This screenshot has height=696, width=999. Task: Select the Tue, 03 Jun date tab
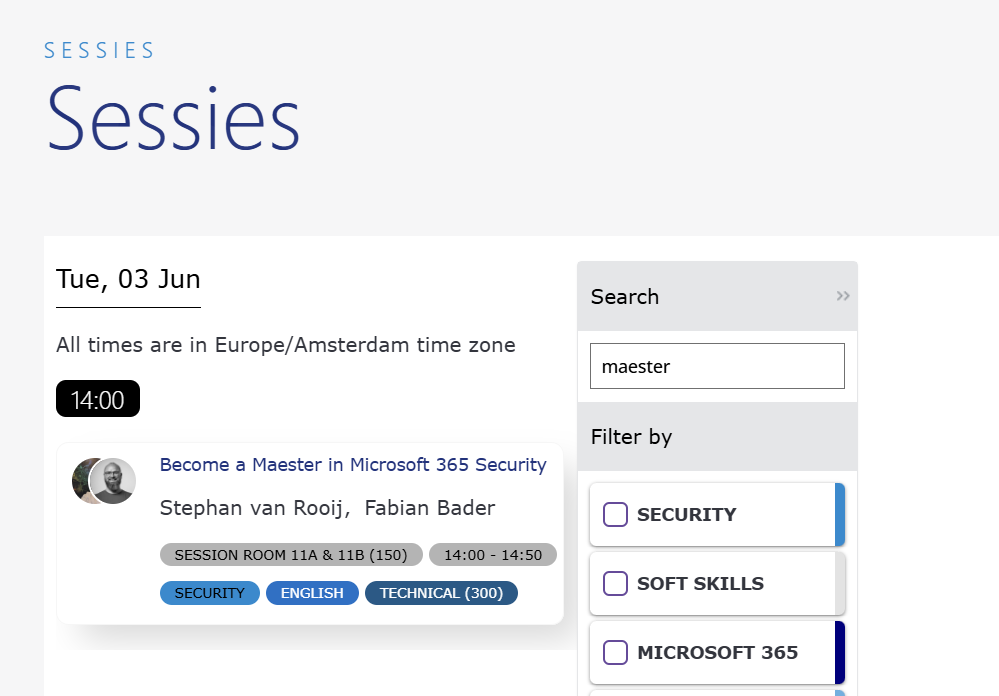pos(128,280)
